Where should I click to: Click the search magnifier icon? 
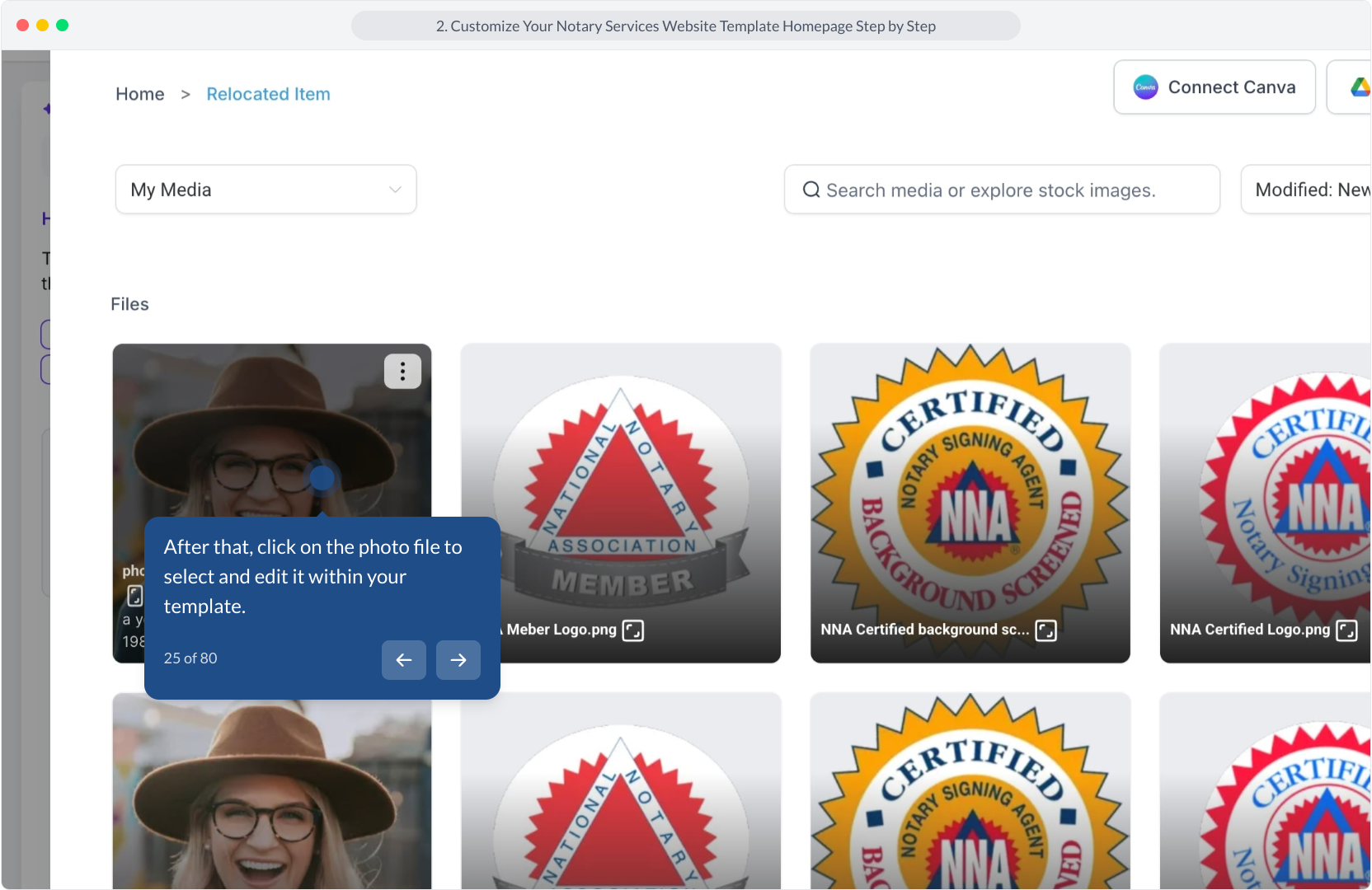click(x=811, y=190)
